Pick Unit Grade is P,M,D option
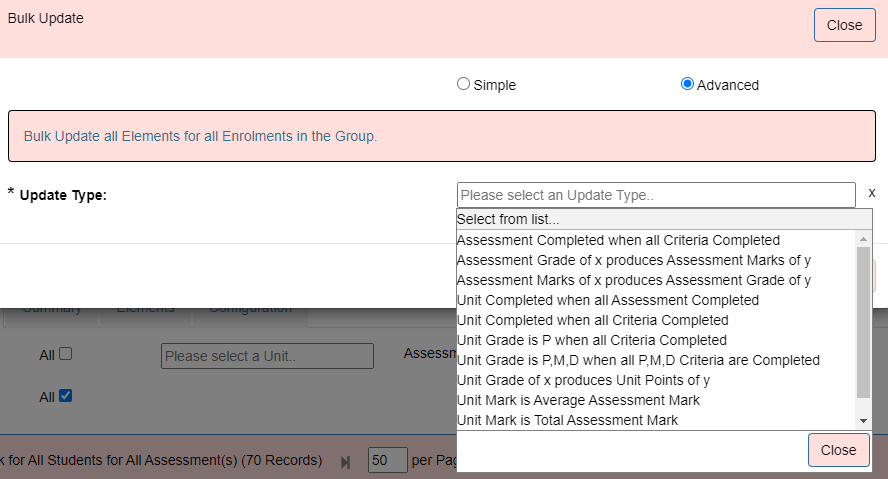888x479 pixels. click(x=638, y=360)
